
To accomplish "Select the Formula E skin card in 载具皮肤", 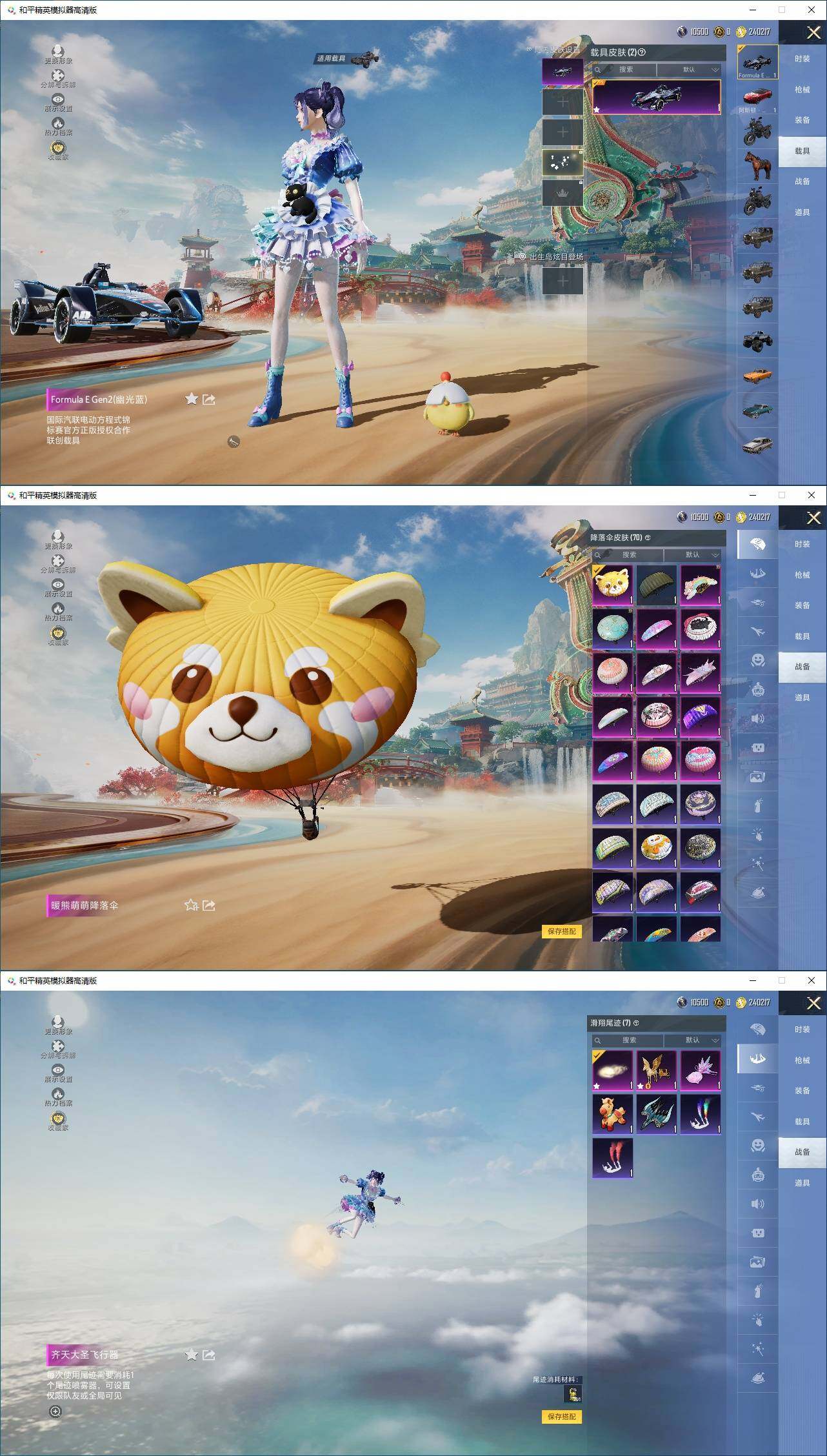I will click(657, 97).
